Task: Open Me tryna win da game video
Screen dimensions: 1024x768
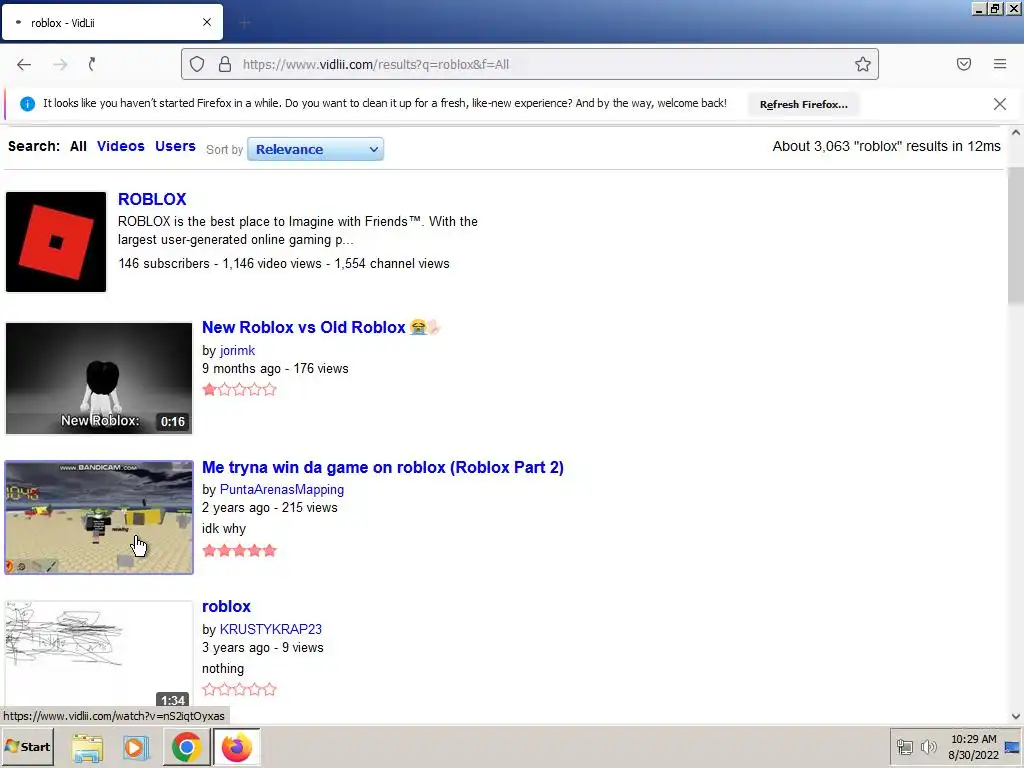Action: (383, 468)
